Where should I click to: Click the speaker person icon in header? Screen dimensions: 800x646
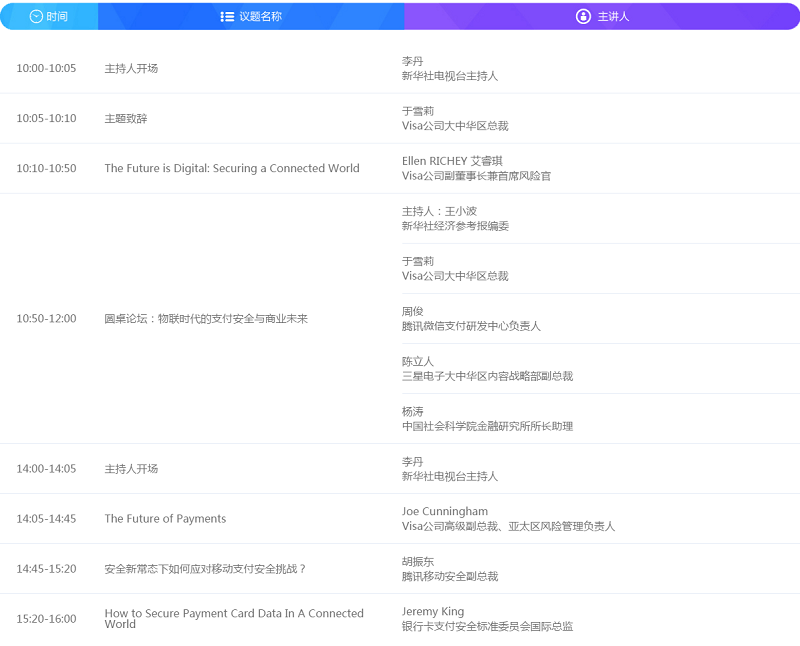[583, 17]
